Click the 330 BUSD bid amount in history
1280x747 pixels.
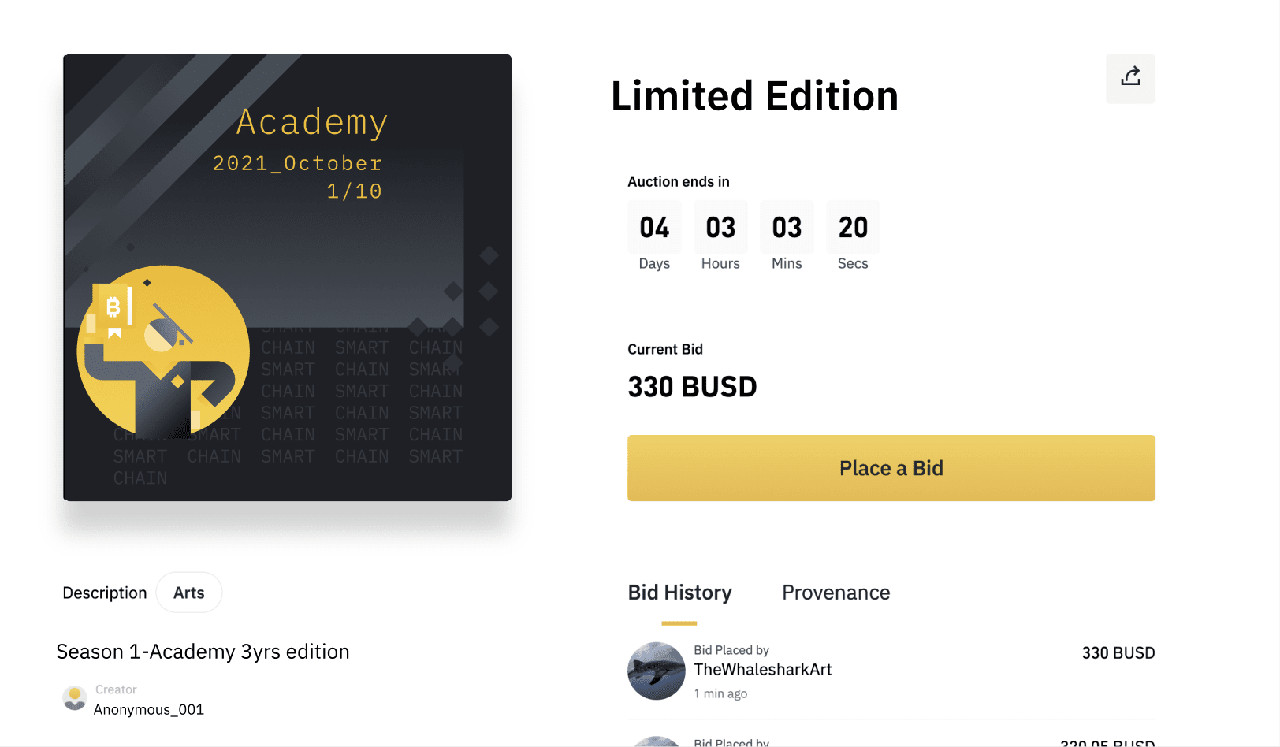[1118, 652]
